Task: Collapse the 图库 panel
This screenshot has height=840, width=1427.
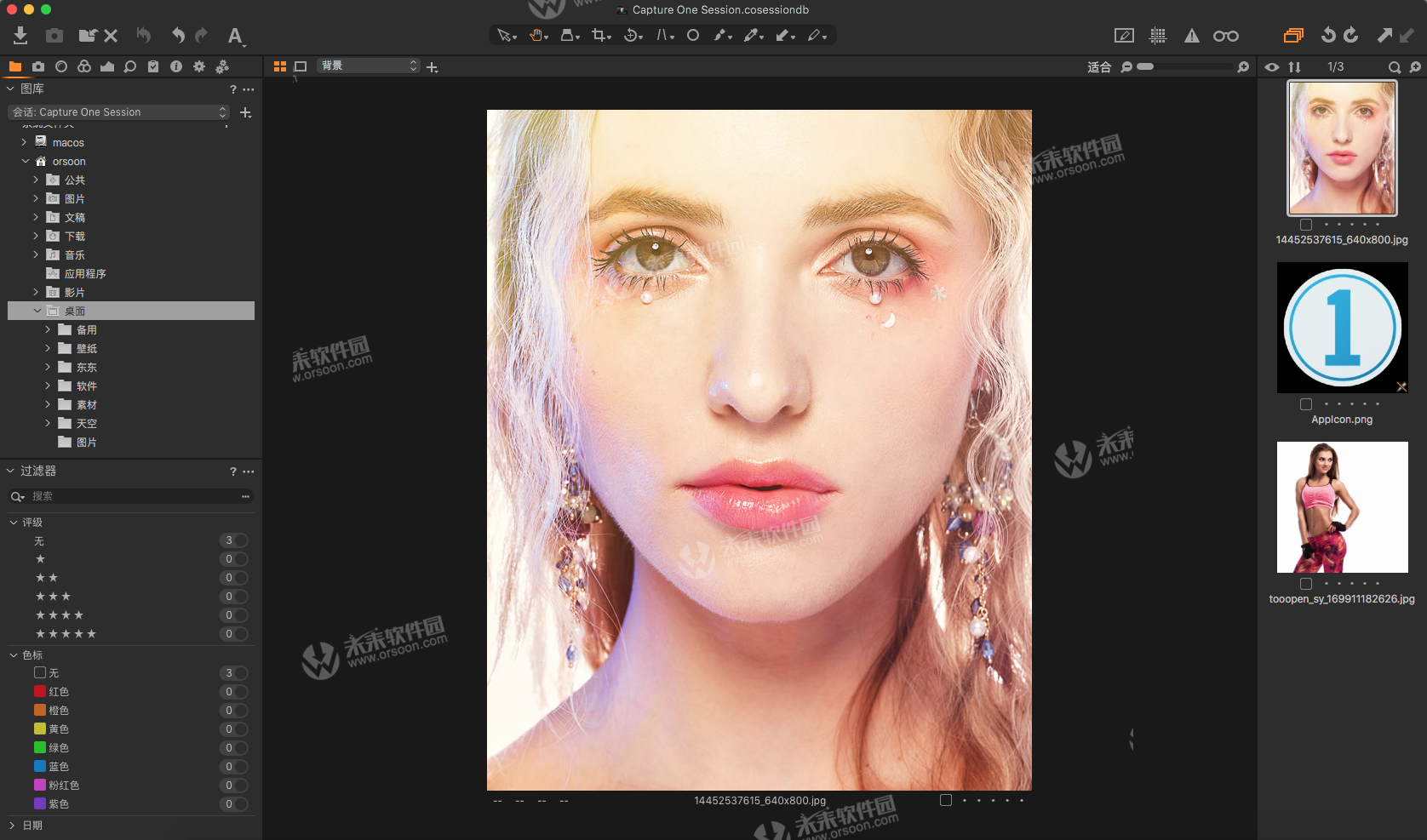Action: (x=10, y=89)
